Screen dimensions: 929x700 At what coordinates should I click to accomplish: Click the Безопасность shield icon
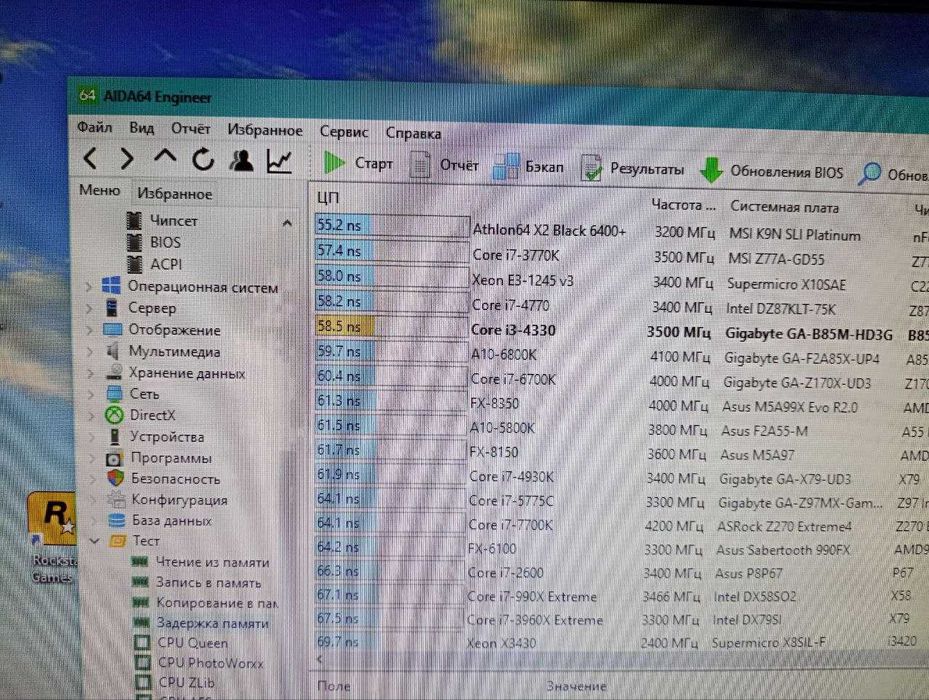(116, 478)
